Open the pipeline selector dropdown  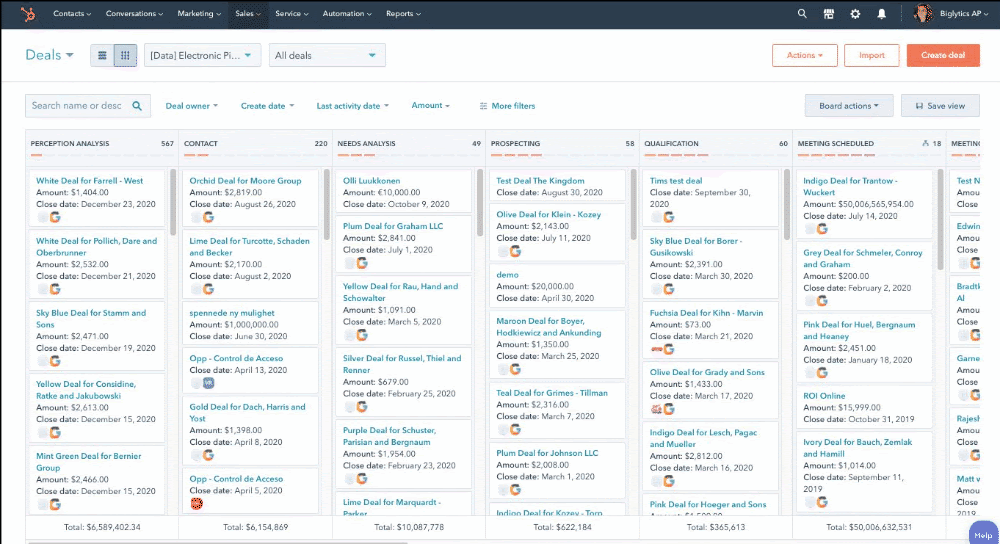coord(203,56)
